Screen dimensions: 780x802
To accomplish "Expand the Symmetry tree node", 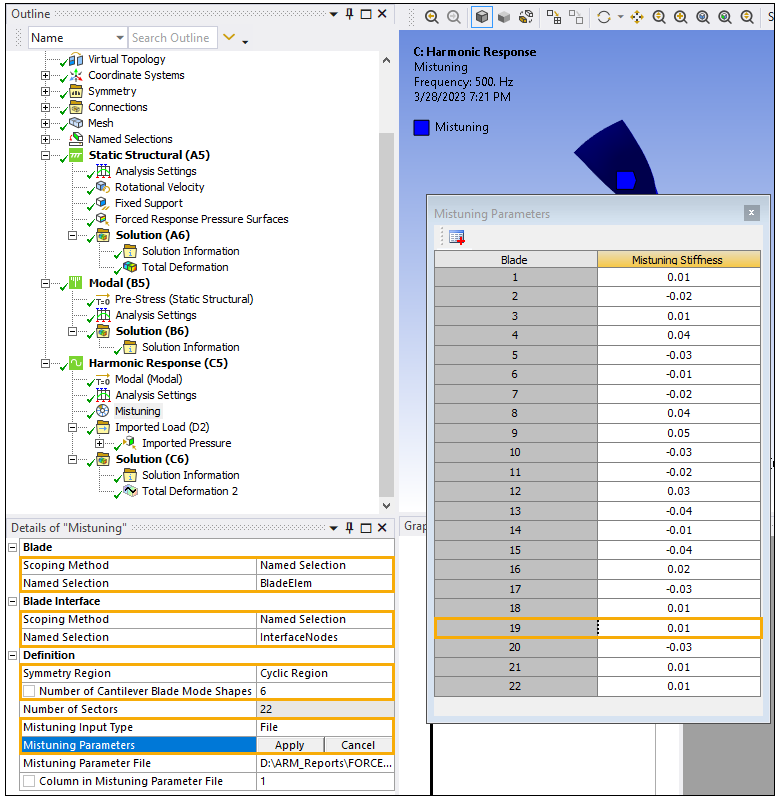I will 46,92.
